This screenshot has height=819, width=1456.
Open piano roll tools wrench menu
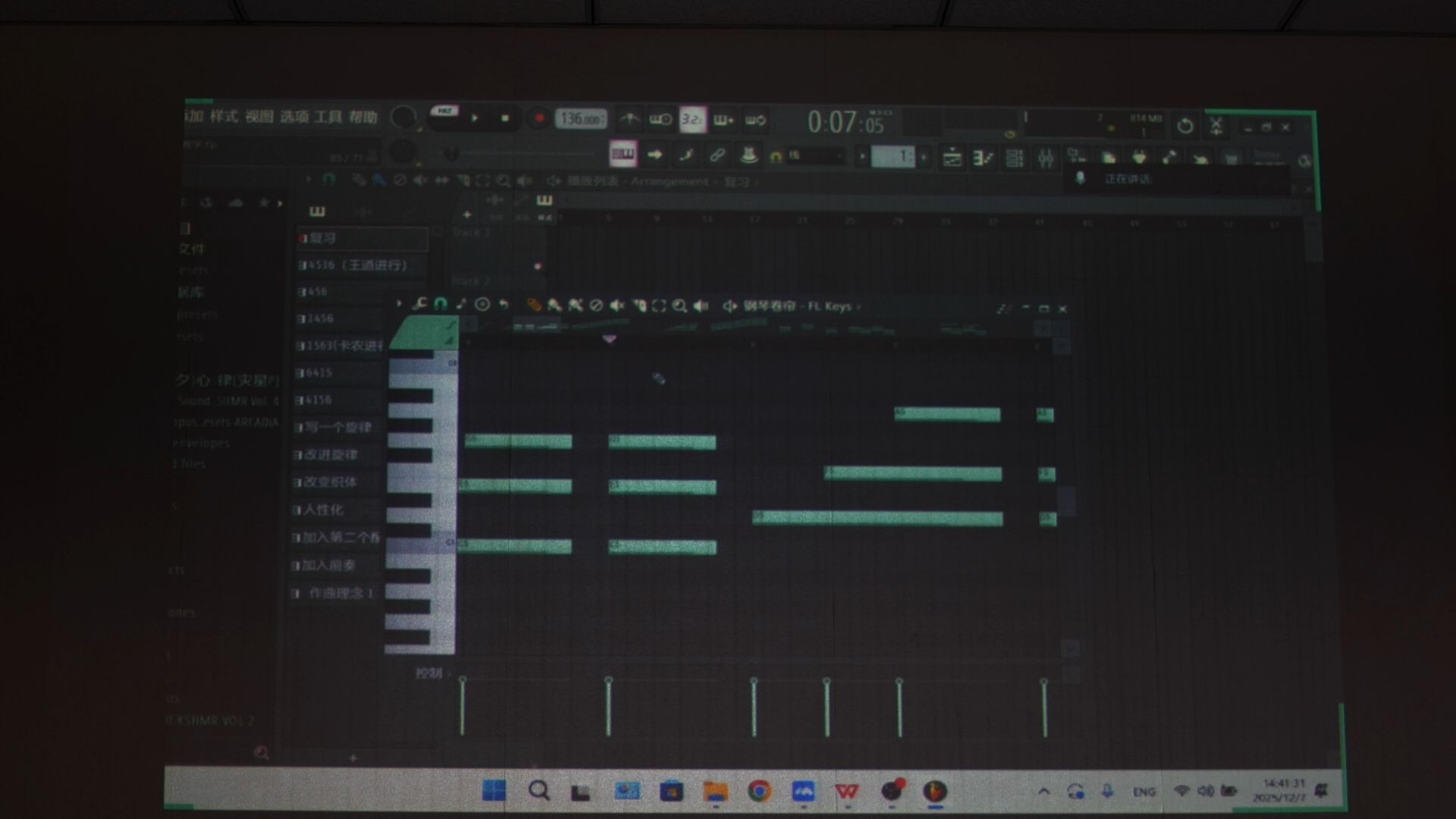coord(419,305)
